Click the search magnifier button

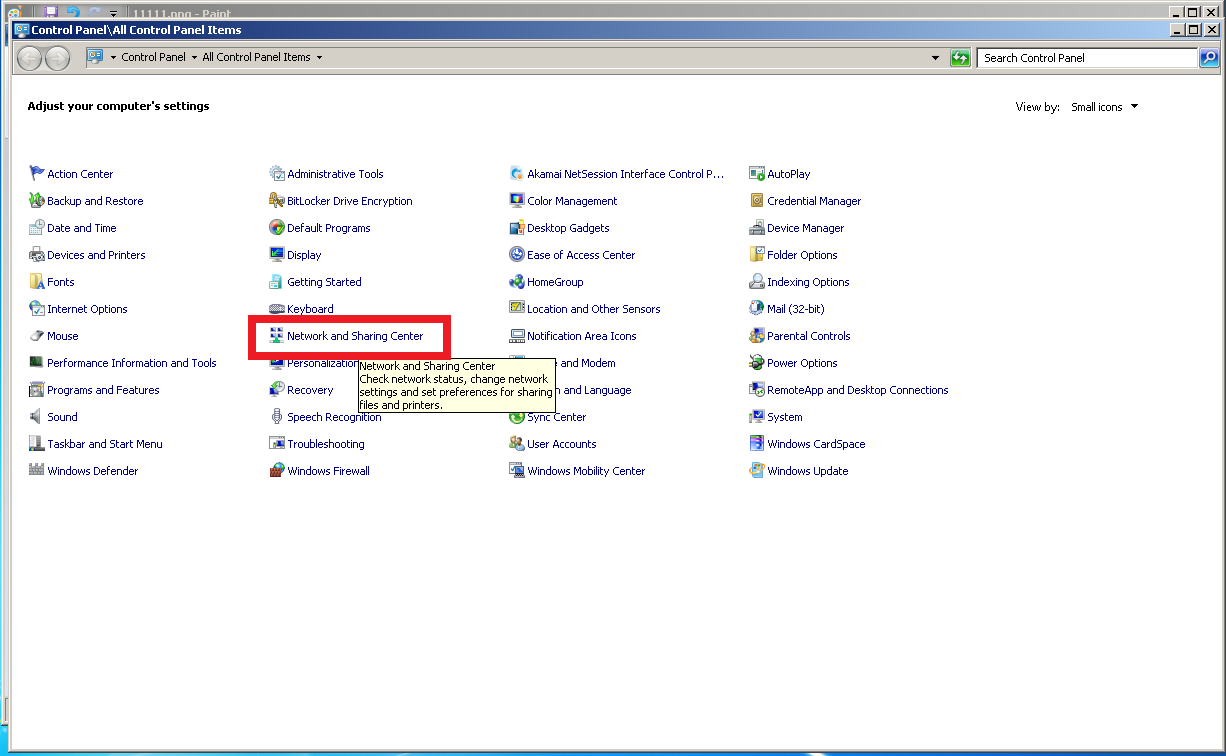[x=1209, y=58]
